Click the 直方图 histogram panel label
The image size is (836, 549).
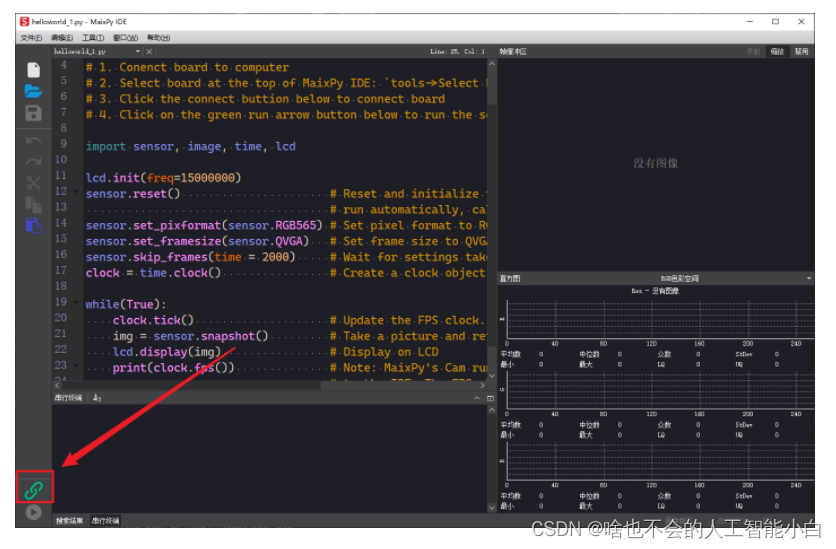click(510, 279)
